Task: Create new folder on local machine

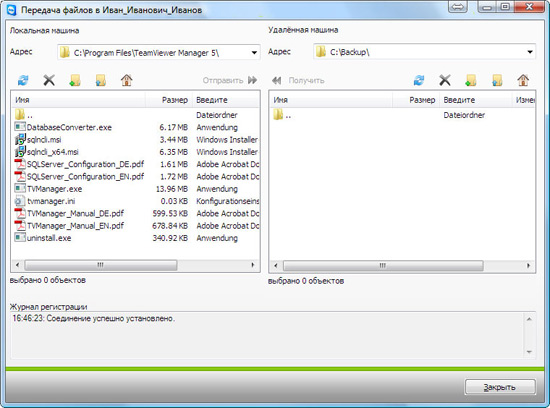Action: pos(75,80)
